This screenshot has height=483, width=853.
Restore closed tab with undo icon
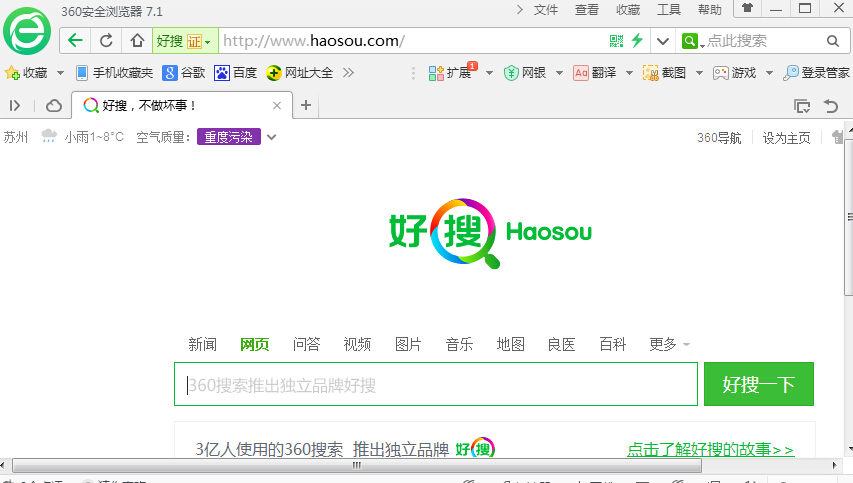pyautogui.click(x=831, y=106)
